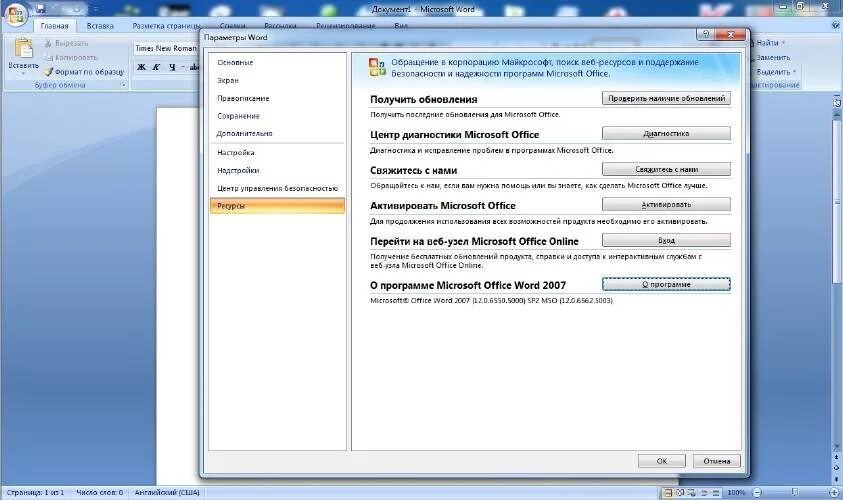Select Надстройки category in options
This screenshot has height=500, width=843.
click(277, 170)
